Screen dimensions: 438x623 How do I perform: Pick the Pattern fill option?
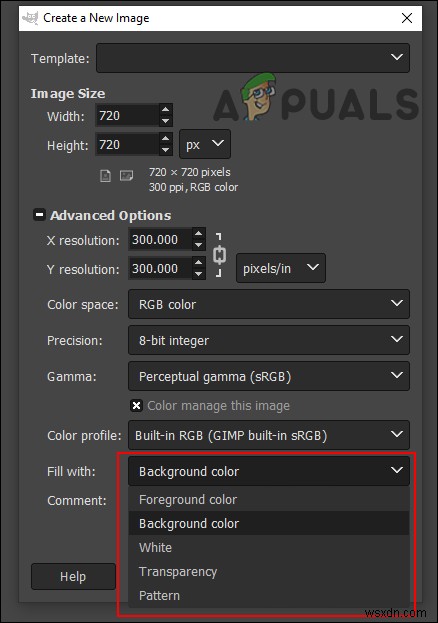[x=269, y=595]
